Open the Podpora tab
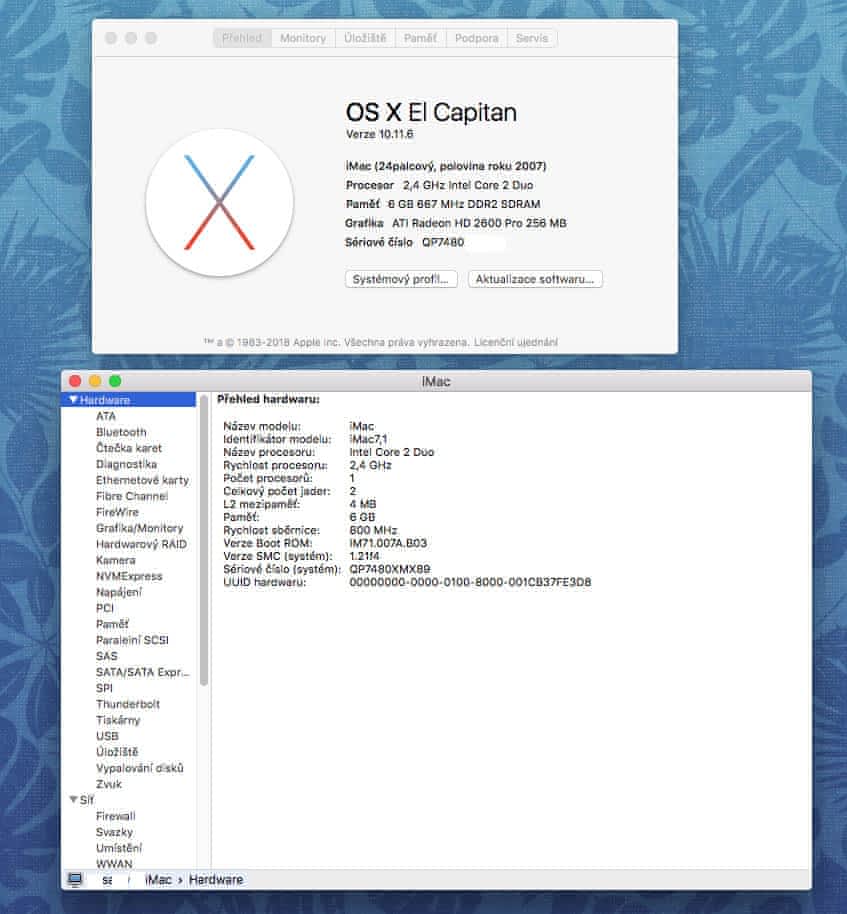The image size is (847, 914). (x=476, y=38)
